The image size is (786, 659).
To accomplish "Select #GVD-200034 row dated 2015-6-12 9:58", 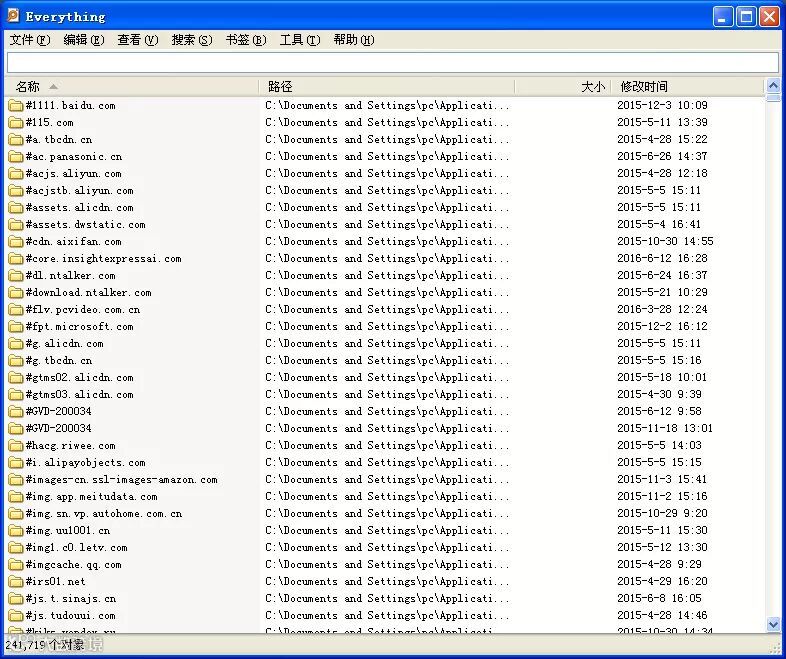I will (58, 411).
